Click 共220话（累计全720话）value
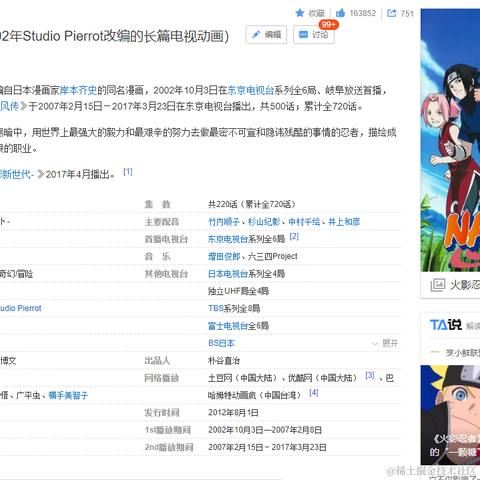This screenshot has width=480, height=480. (252, 204)
